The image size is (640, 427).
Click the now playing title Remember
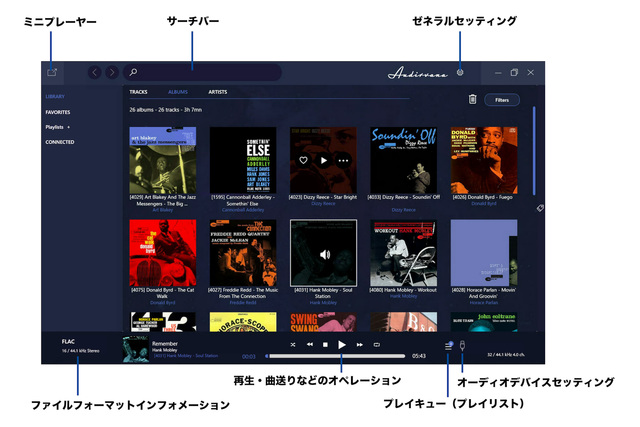(x=165, y=344)
